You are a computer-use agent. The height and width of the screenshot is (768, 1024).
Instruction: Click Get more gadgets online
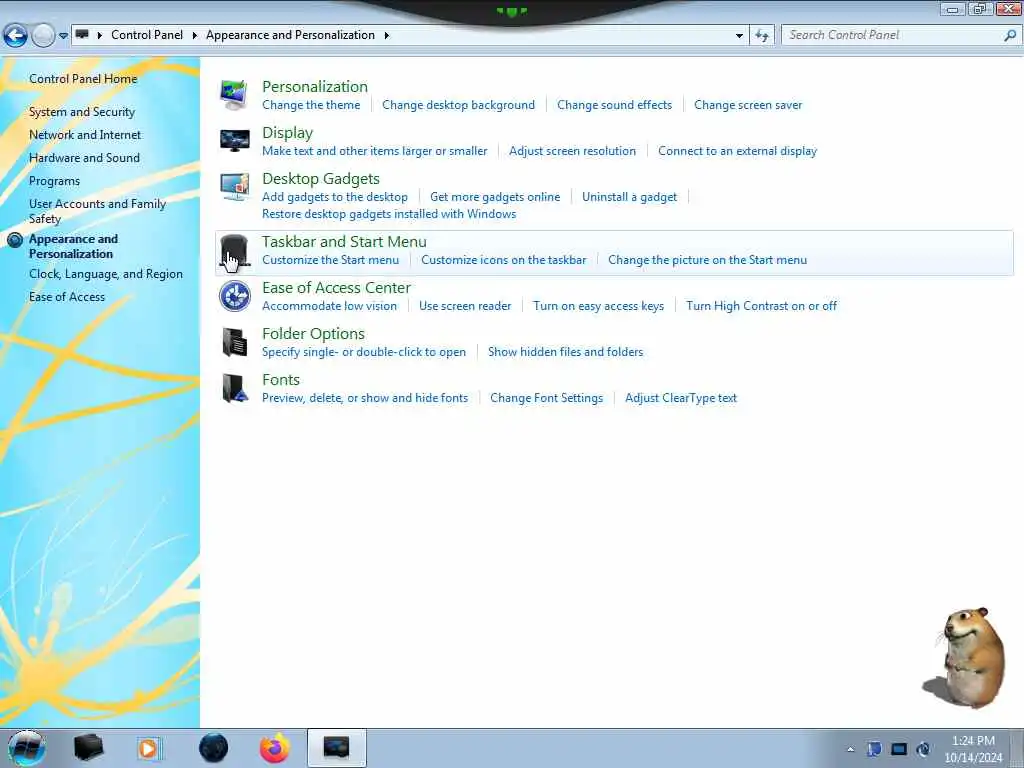(x=495, y=197)
